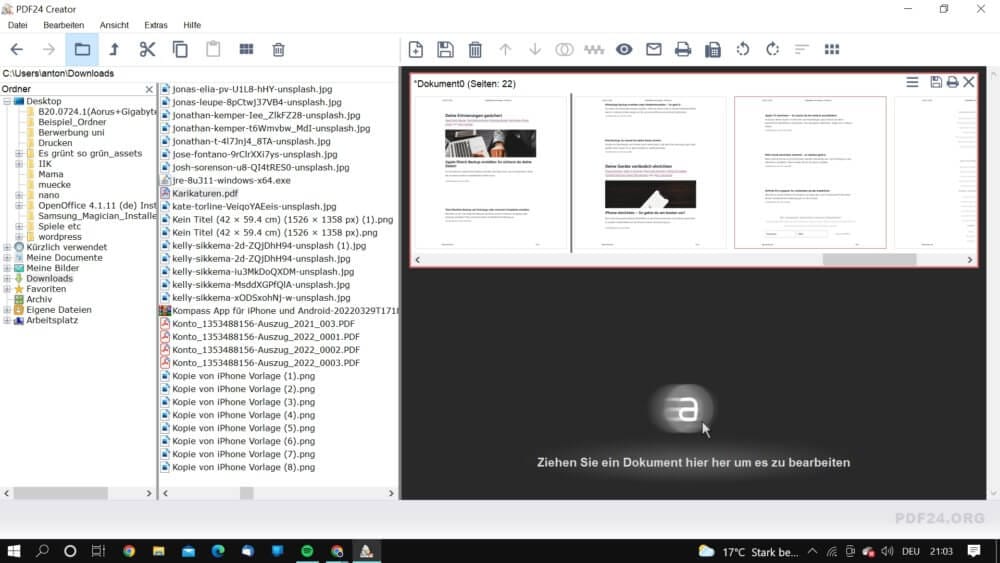Viewport: 1000px width, 563px height.
Task: Select first page thumbnail of Dokument0
Action: pos(490,172)
